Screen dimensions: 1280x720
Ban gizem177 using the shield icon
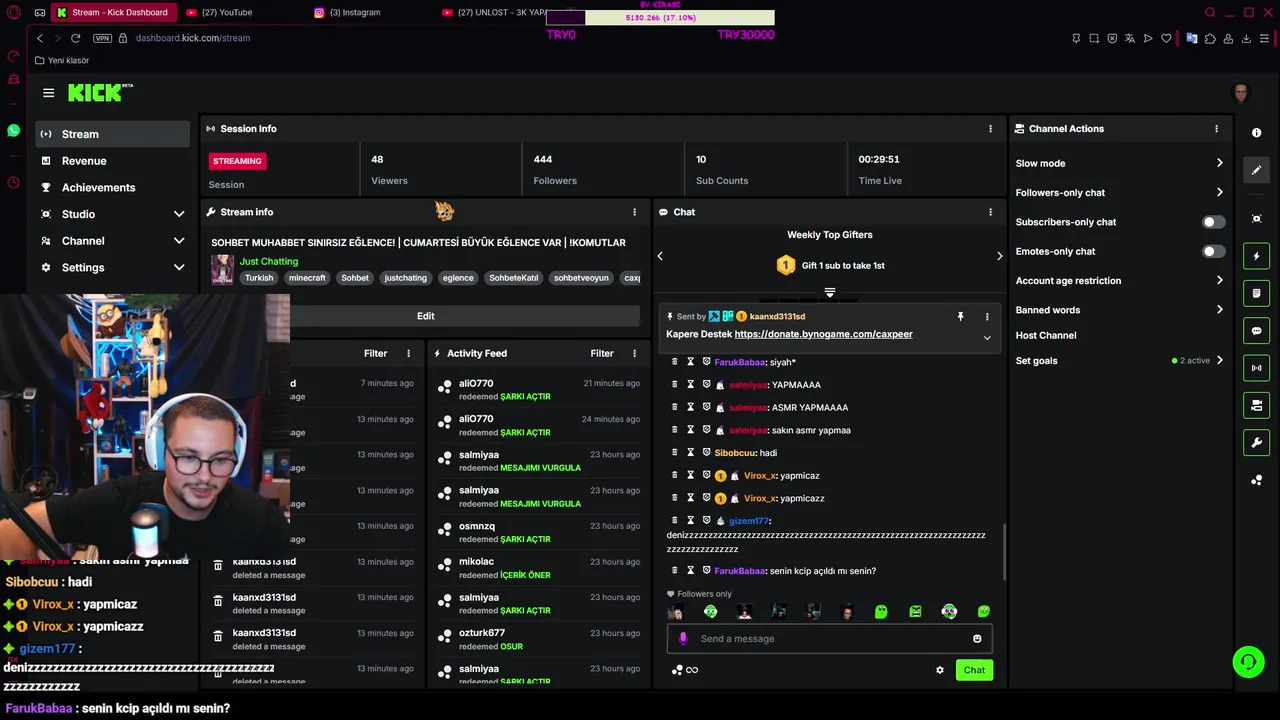[x=706, y=521]
